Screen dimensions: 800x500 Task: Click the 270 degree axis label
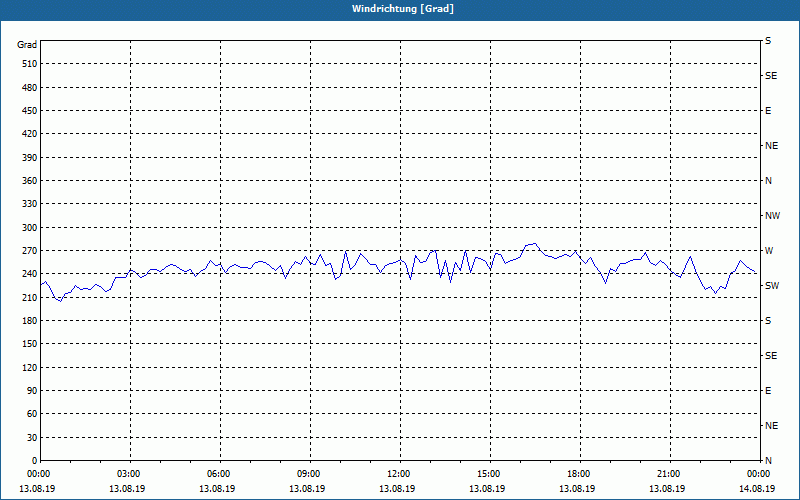[x=30, y=251]
